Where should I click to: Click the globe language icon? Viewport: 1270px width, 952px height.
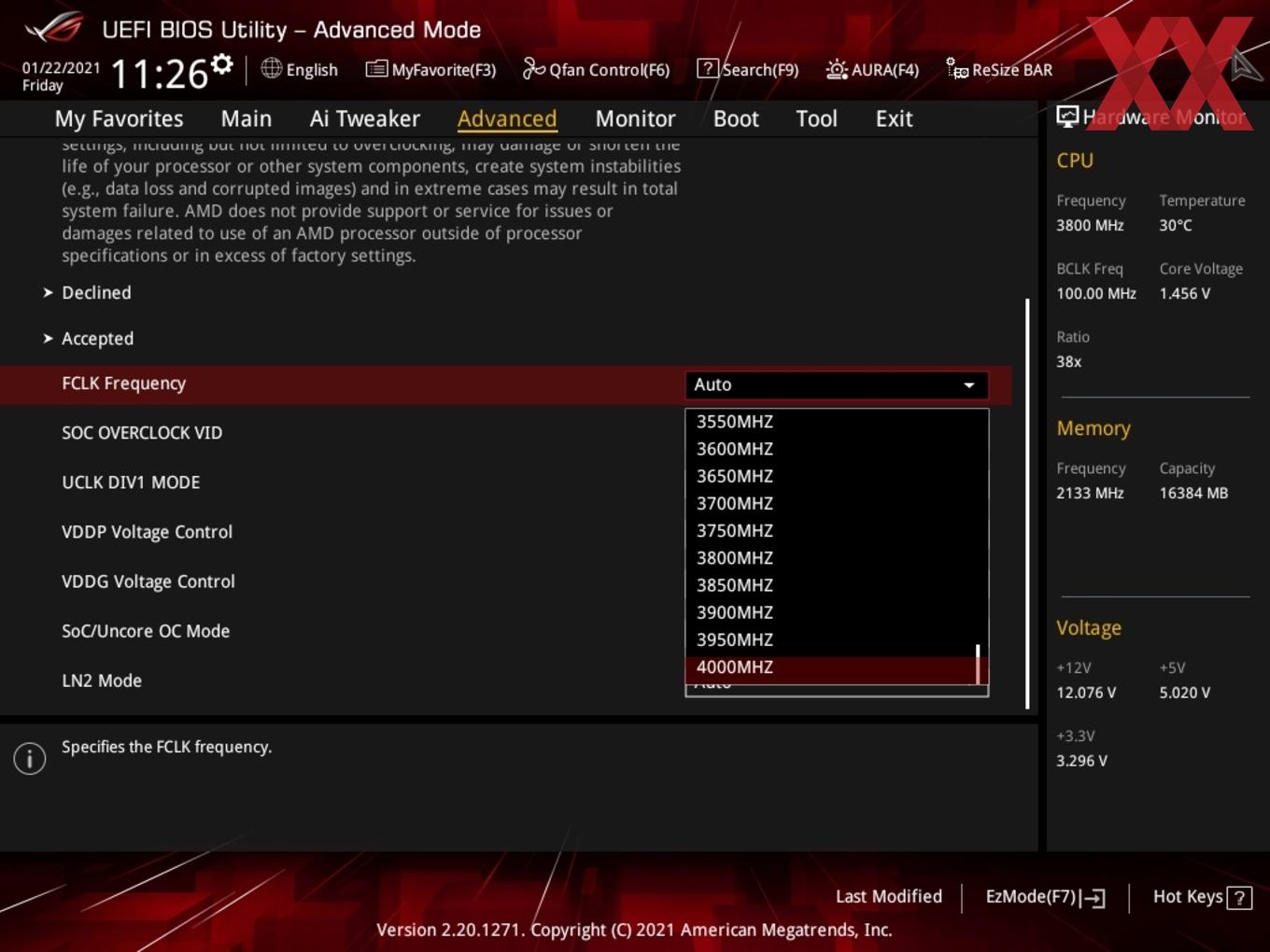point(271,68)
